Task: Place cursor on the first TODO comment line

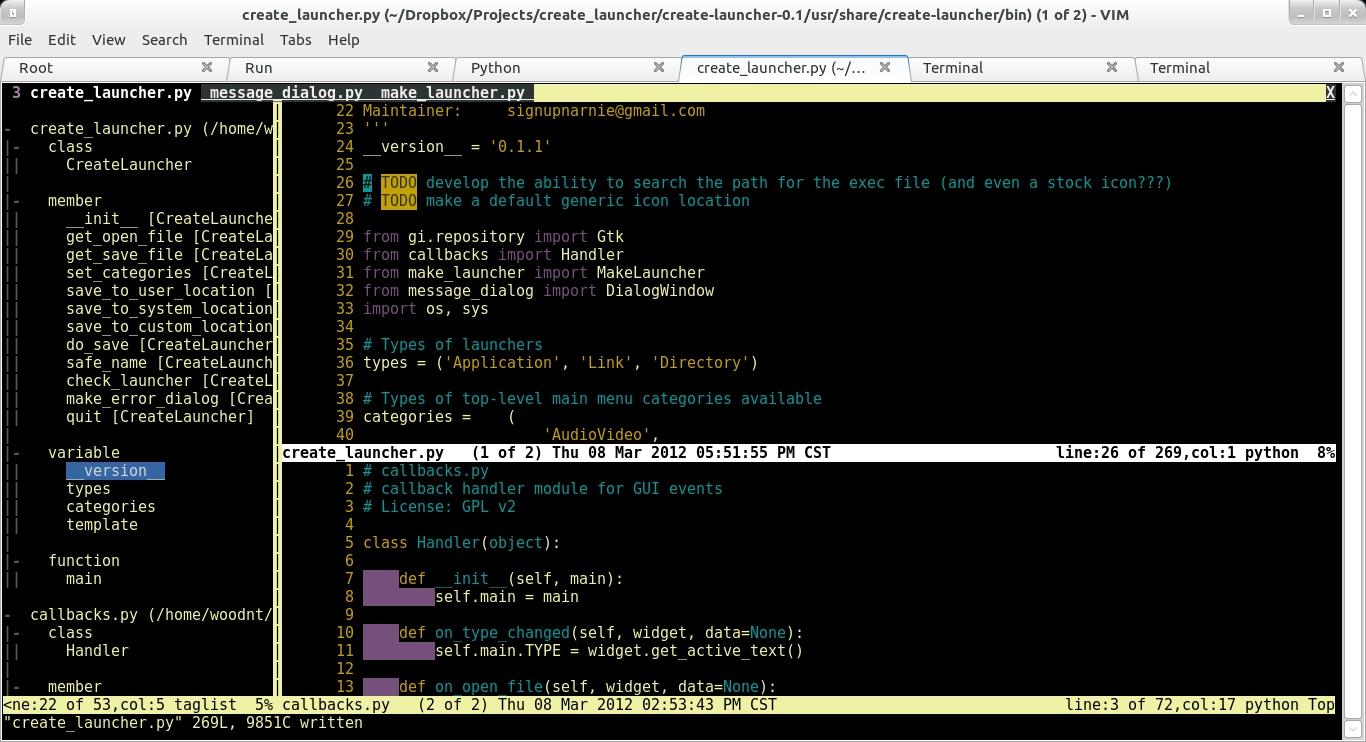Action: point(767,182)
